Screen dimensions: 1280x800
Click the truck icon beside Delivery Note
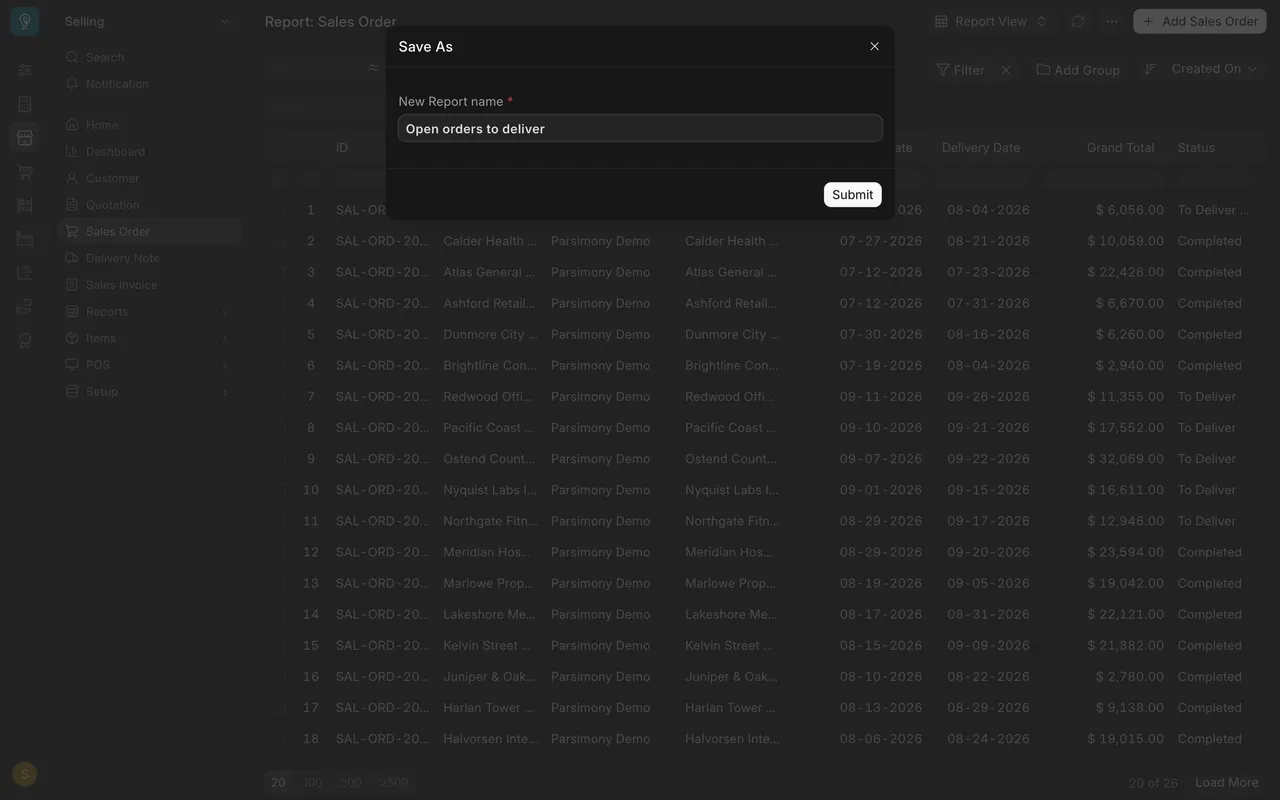[72, 258]
